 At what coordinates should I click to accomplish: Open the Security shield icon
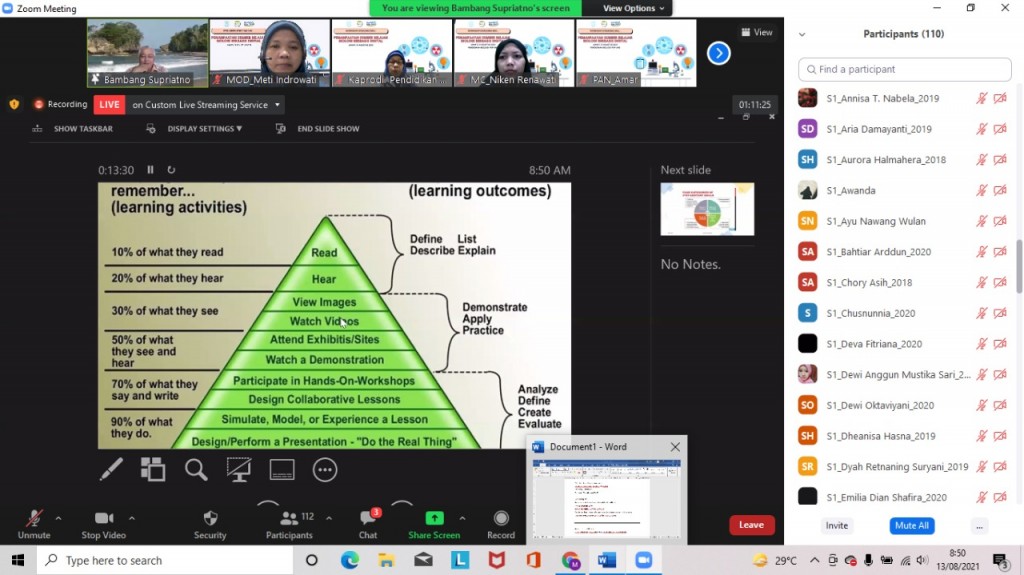[x=210, y=524]
